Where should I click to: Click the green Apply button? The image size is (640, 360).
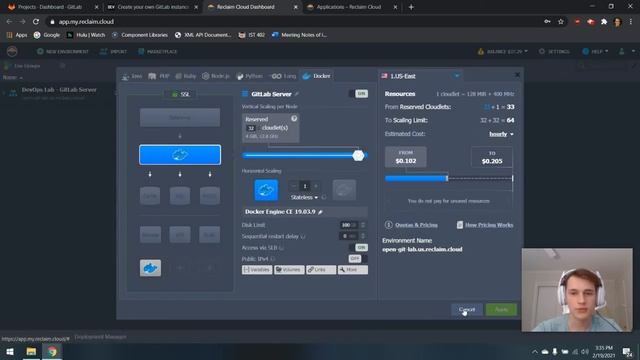[x=501, y=310]
